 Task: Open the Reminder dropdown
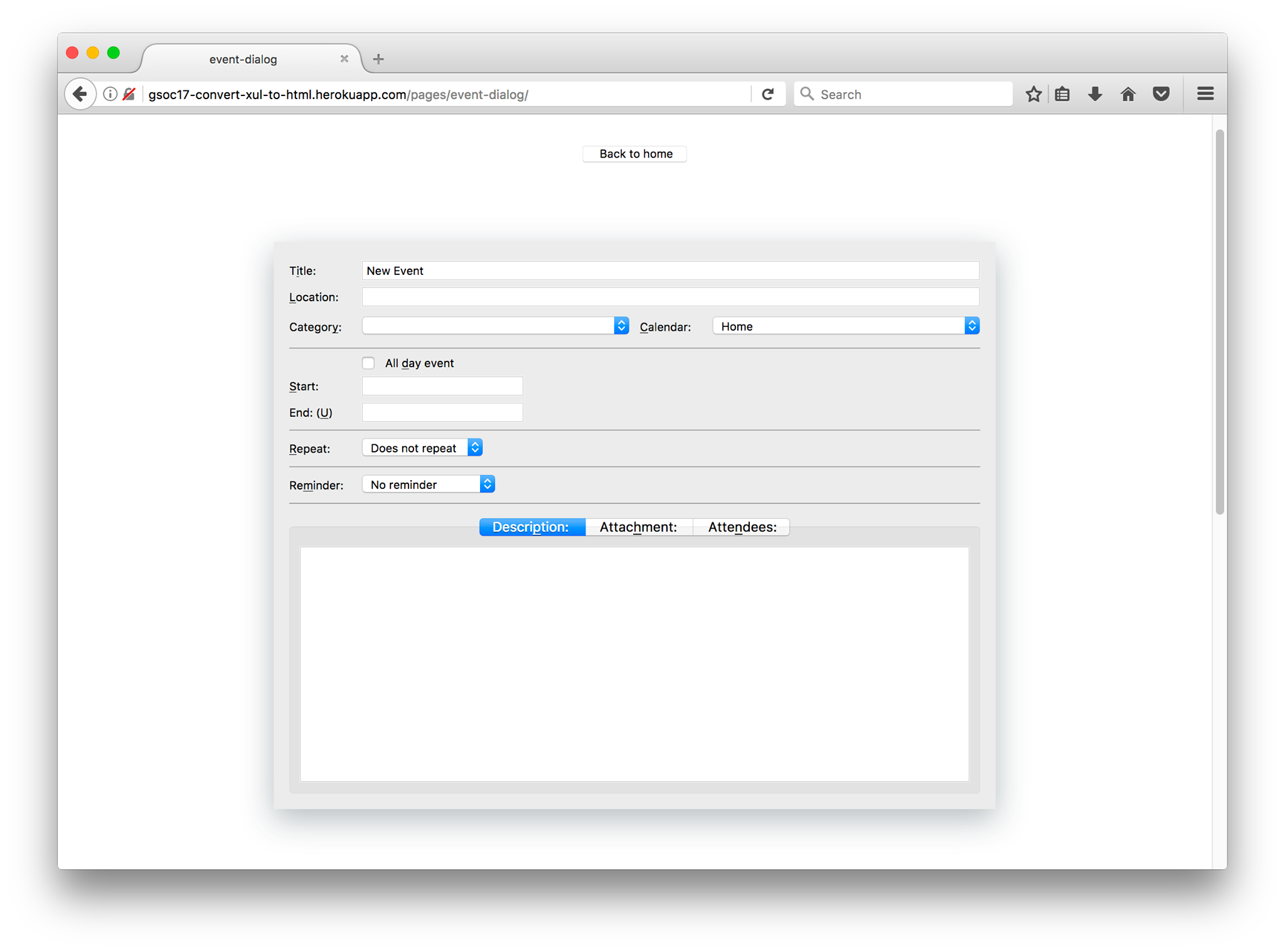(428, 484)
